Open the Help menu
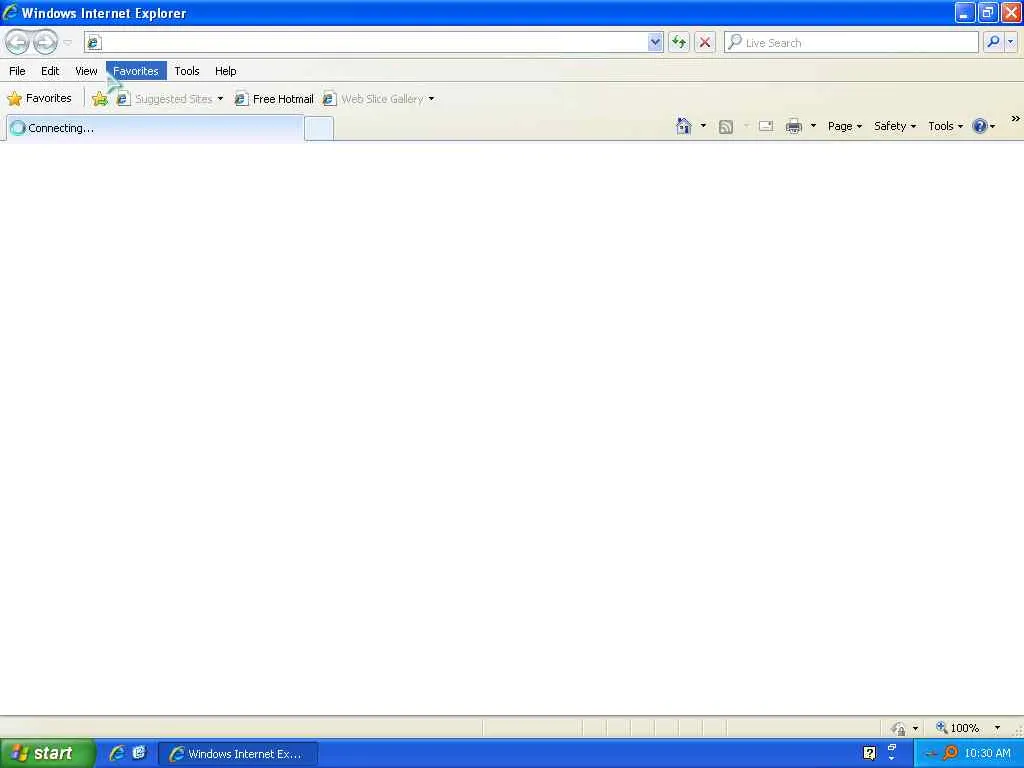The width and height of the screenshot is (1024, 768). (225, 71)
